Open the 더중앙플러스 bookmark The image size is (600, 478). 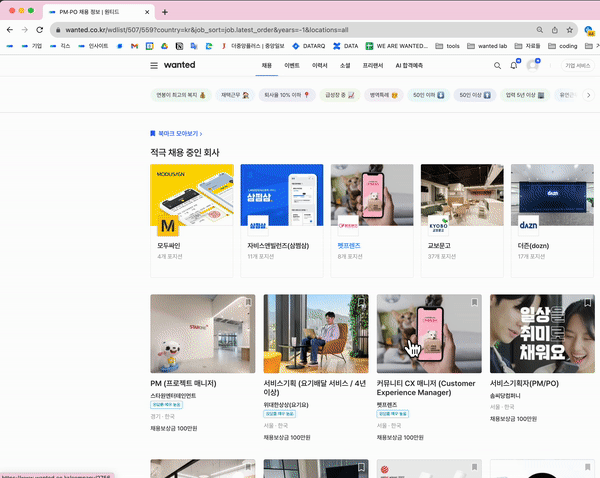(x=253, y=46)
